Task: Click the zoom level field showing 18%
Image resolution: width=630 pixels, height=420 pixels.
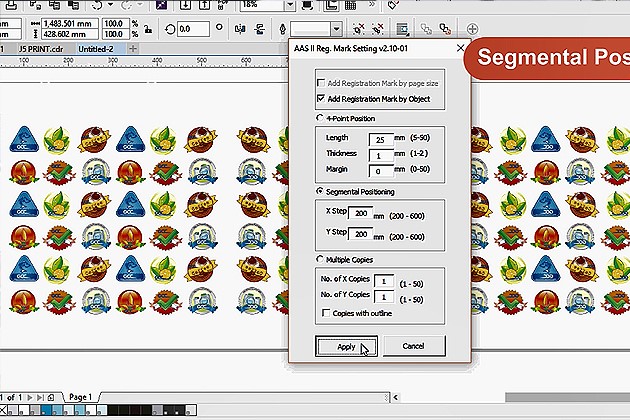Action: pyautogui.click(x=262, y=5)
